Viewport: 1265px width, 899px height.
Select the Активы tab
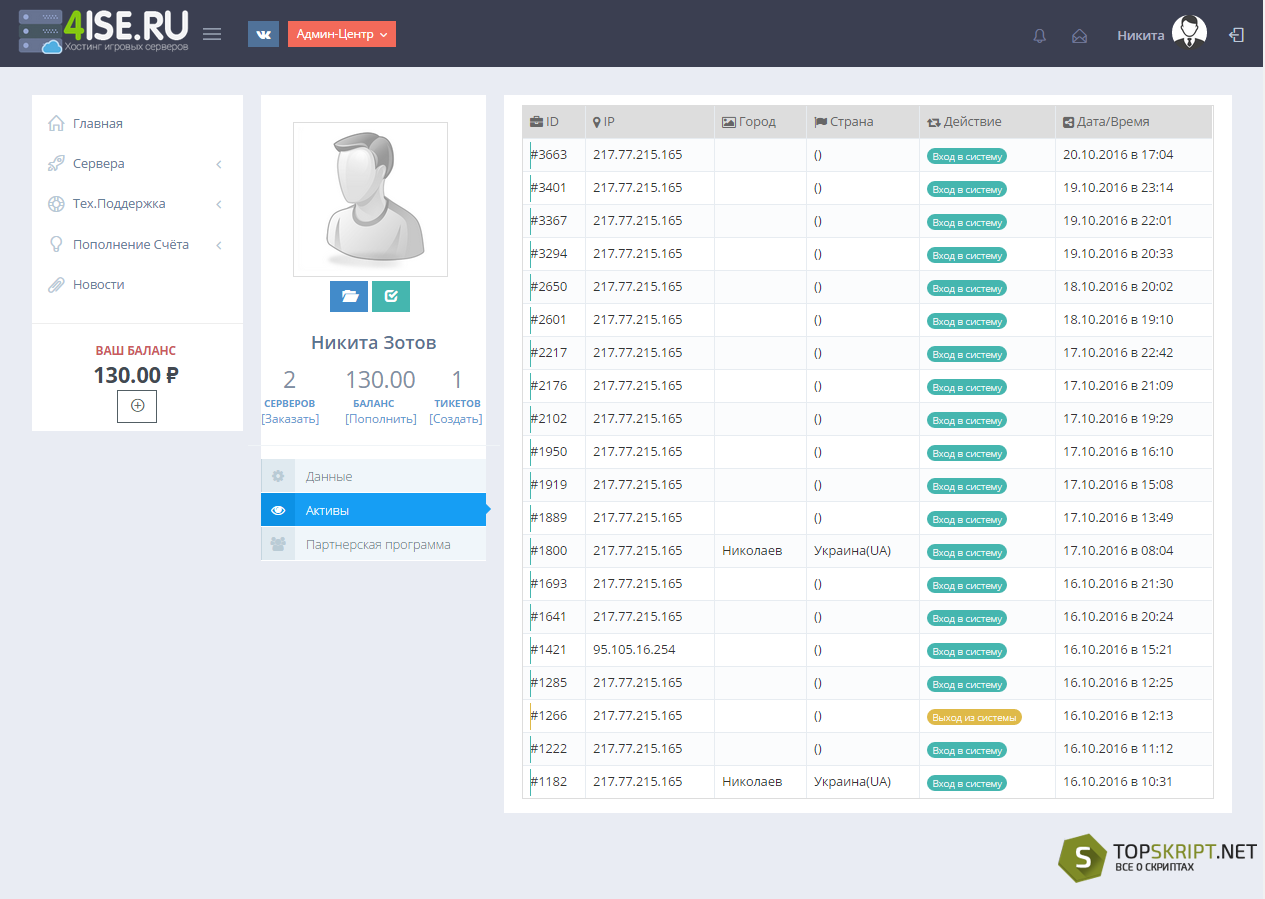coord(373,510)
